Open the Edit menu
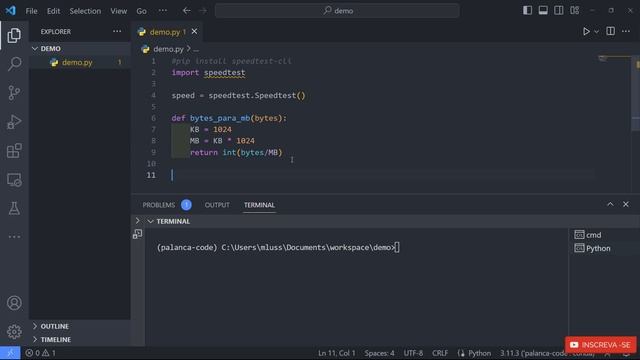640x360 pixels. point(53,11)
